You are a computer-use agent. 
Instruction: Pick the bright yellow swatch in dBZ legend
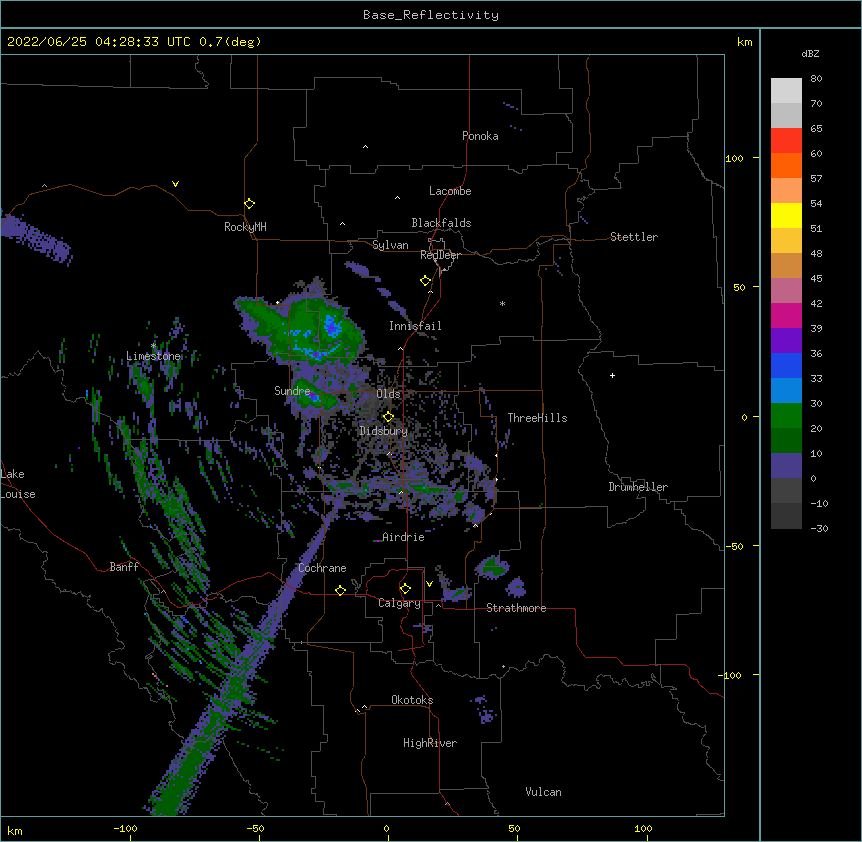click(786, 215)
